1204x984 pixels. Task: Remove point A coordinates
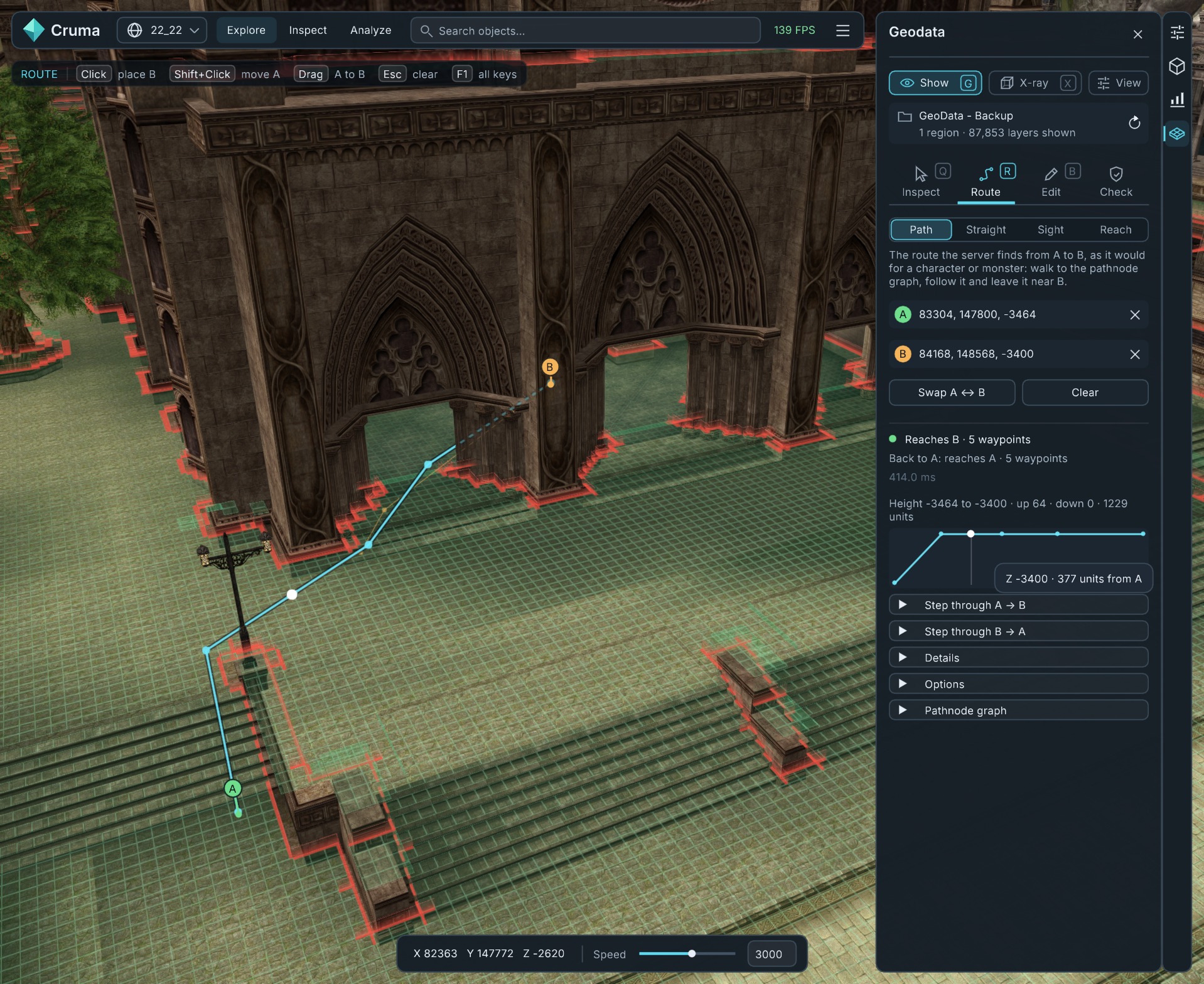tap(1134, 315)
